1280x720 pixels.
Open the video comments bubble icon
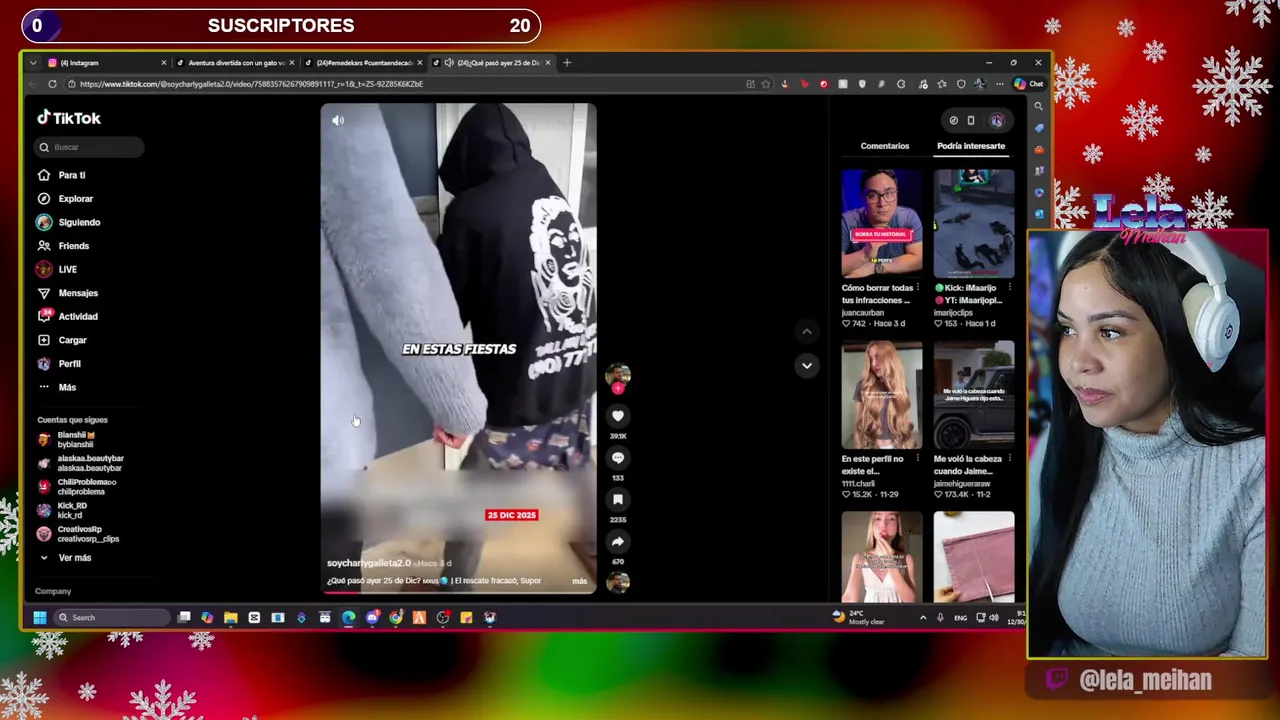pos(618,458)
